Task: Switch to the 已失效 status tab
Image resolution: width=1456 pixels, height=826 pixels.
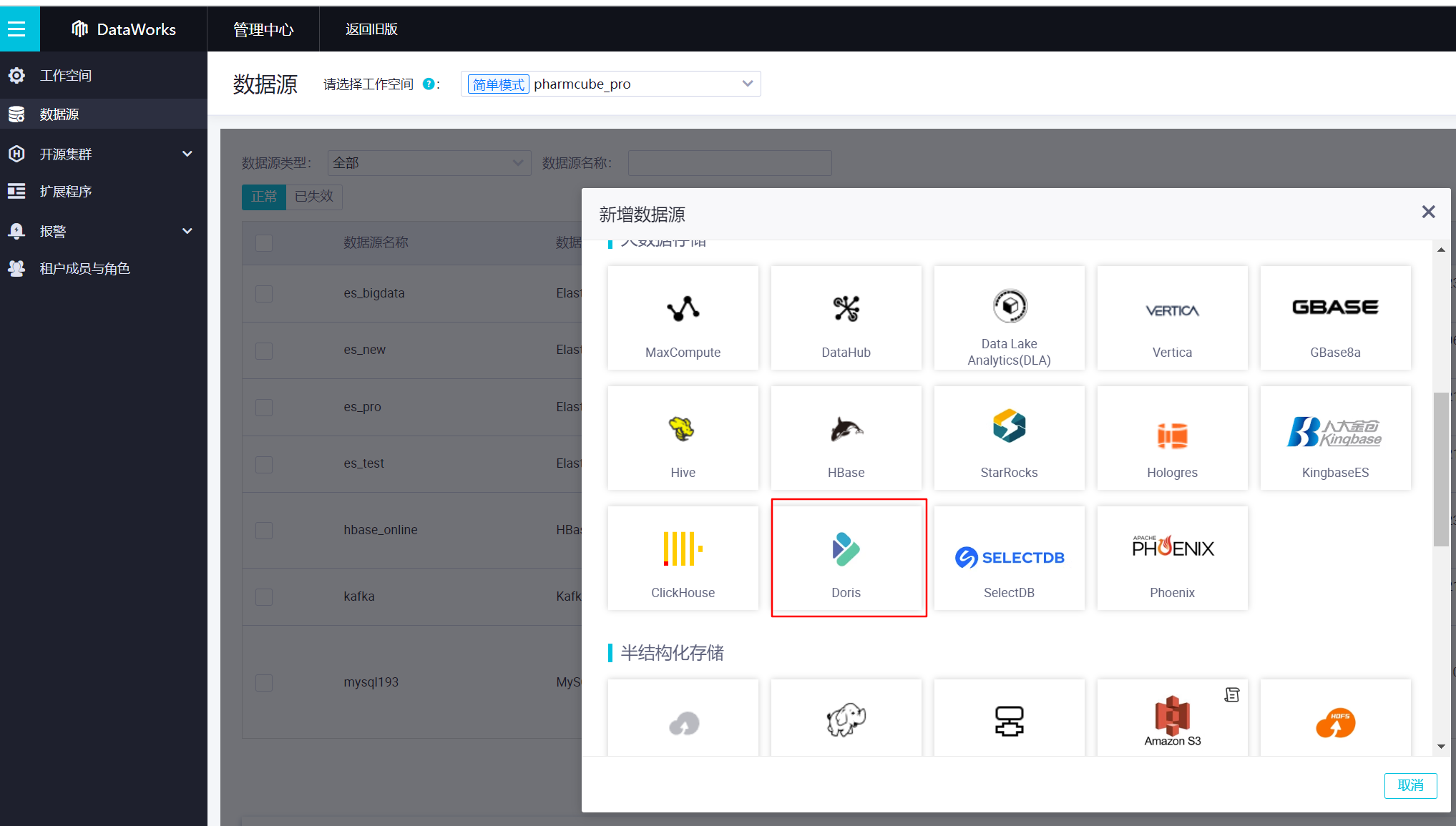Action: click(x=314, y=197)
